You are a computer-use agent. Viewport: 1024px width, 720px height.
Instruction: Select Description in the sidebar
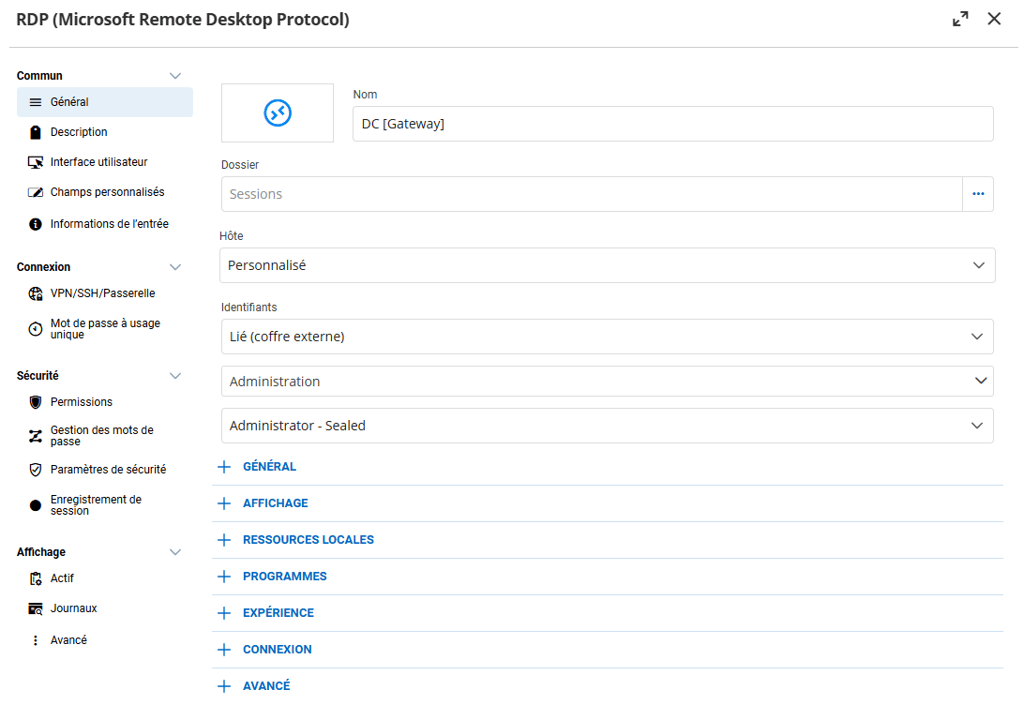tap(79, 132)
